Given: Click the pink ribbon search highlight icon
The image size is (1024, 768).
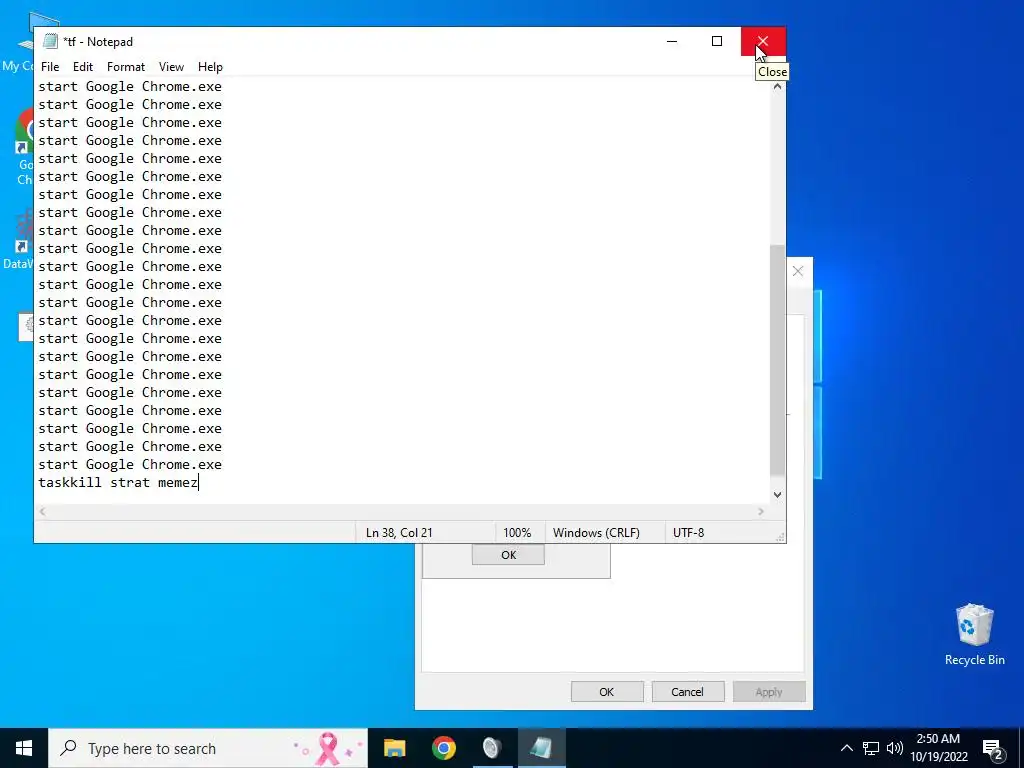Looking at the screenshot, I should [x=328, y=748].
